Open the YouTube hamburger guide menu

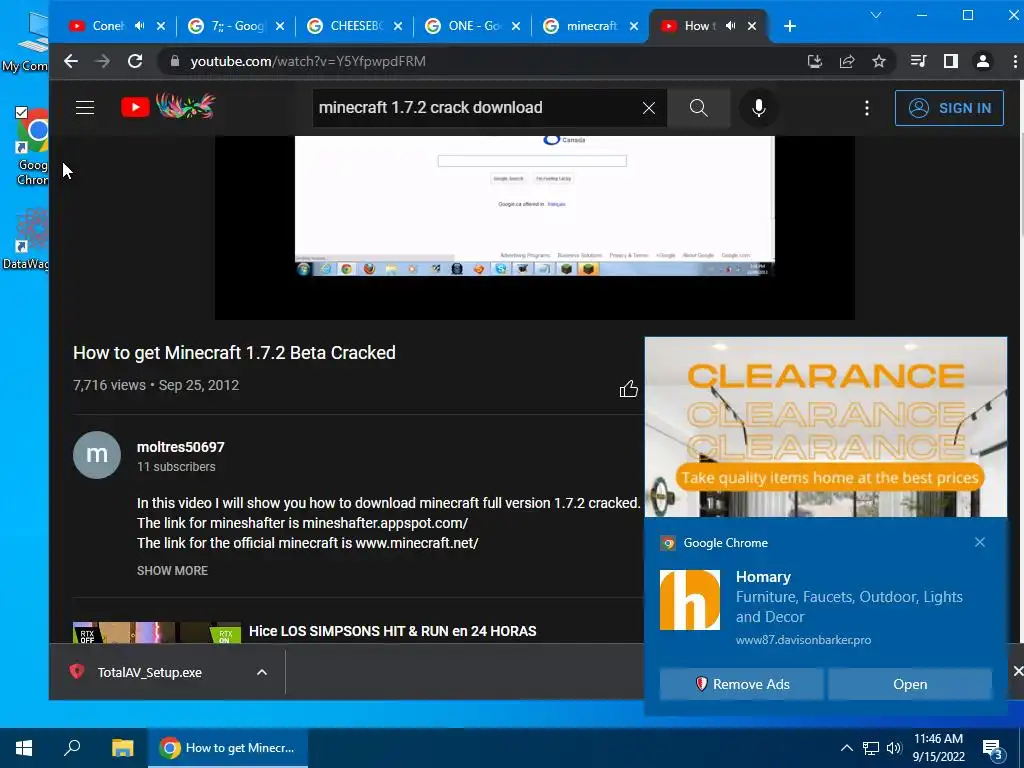coord(85,108)
